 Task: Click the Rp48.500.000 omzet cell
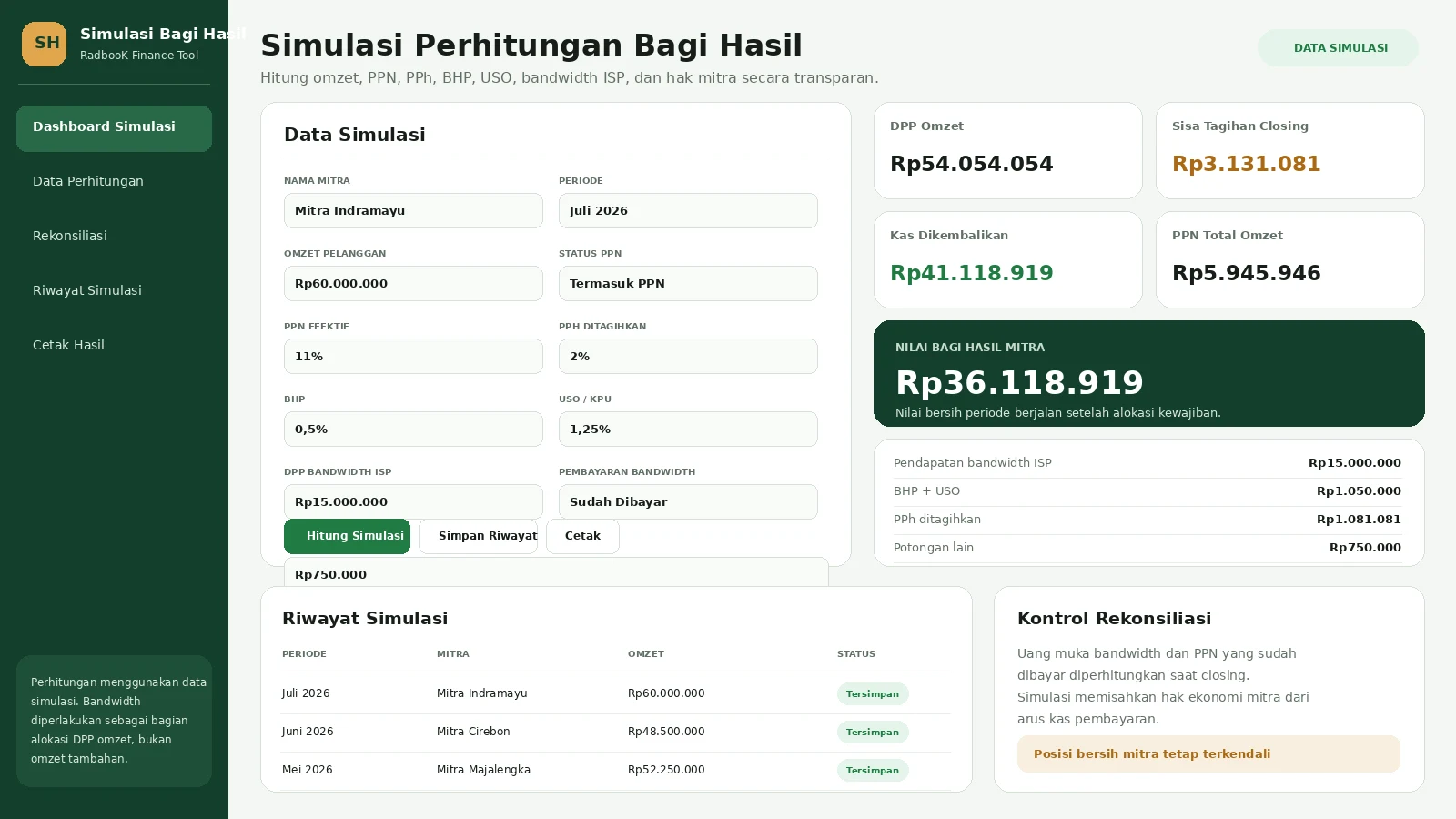click(666, 732)
